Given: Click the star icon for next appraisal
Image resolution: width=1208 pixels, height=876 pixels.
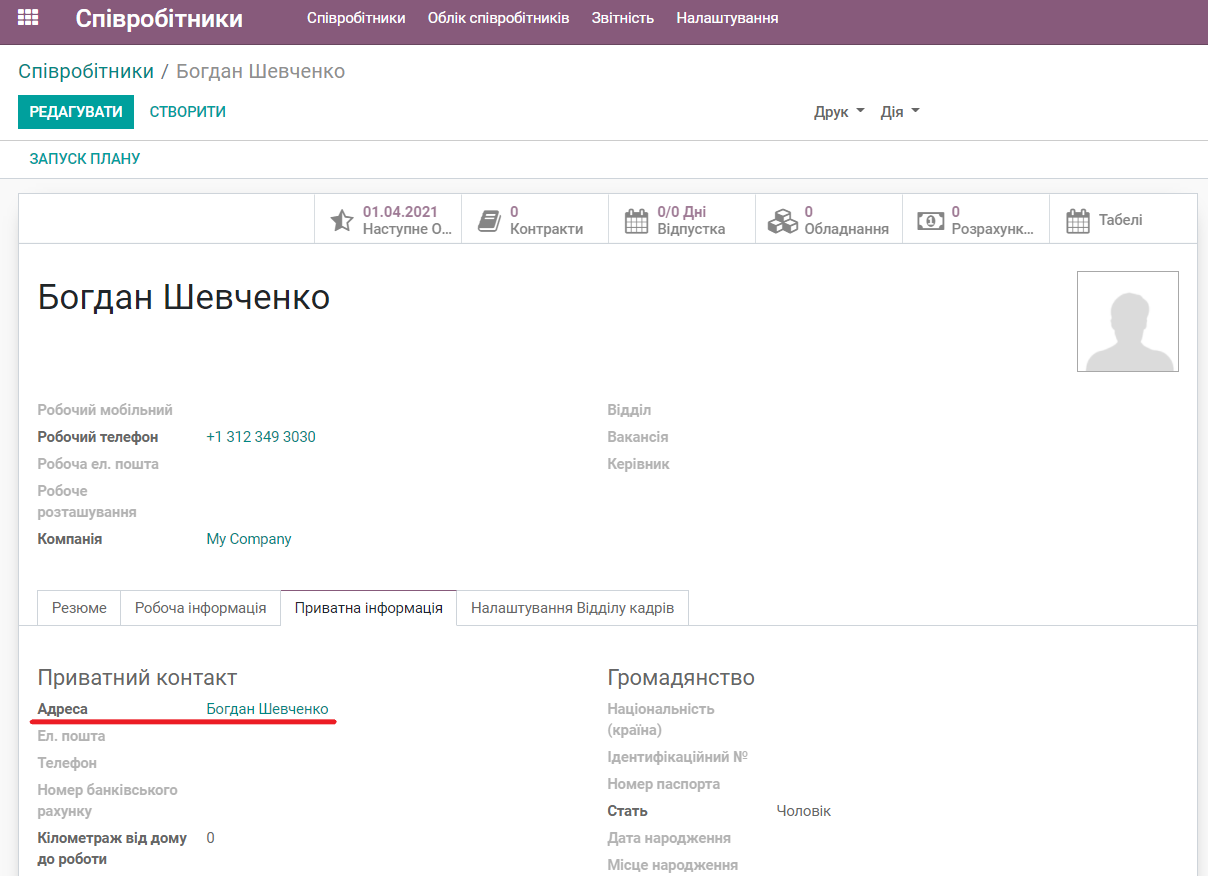Looking at the screenshot, I should click(x=341, y=219).
